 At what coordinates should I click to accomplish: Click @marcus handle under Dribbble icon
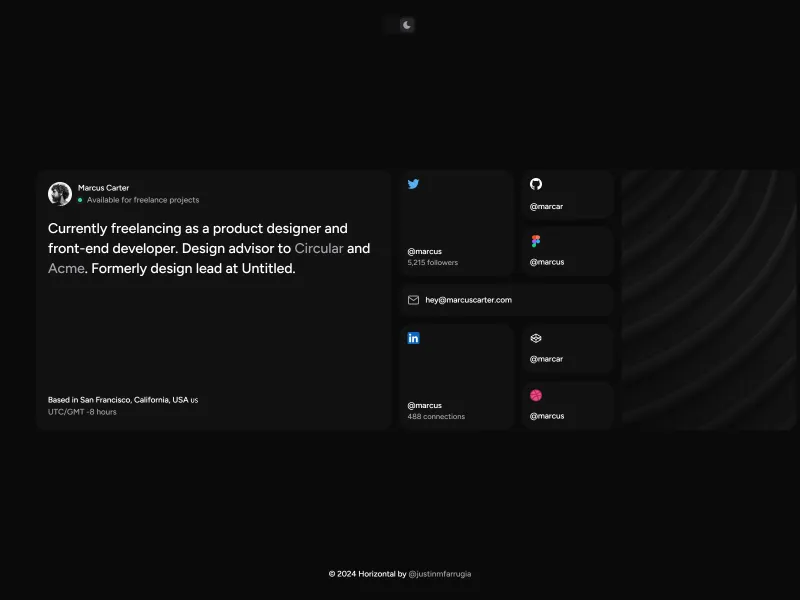point(547,416)
